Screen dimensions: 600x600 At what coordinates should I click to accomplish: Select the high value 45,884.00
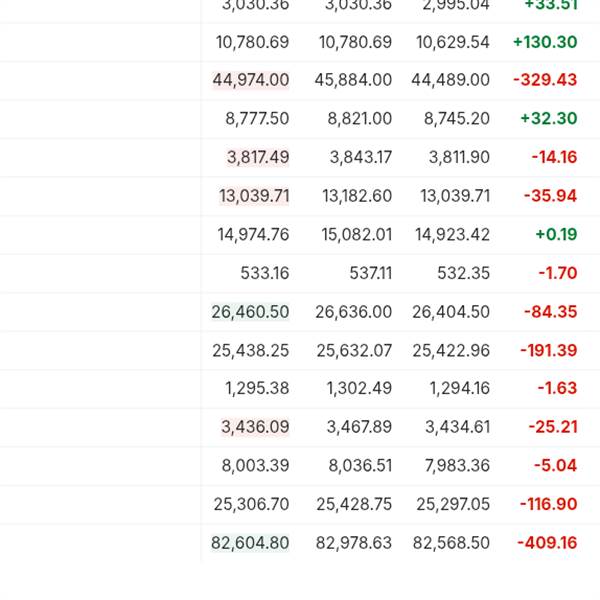[x=353, y=80]
